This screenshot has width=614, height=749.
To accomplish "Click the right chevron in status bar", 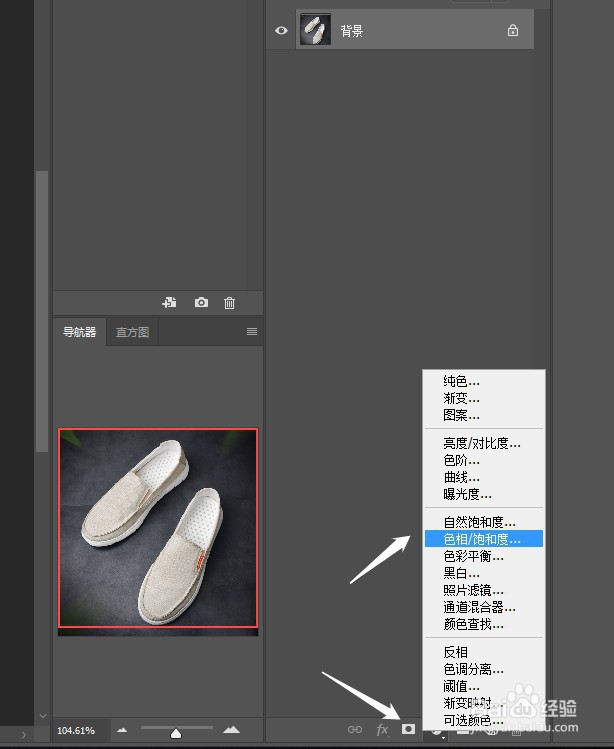I will click(x=24, y=735).
